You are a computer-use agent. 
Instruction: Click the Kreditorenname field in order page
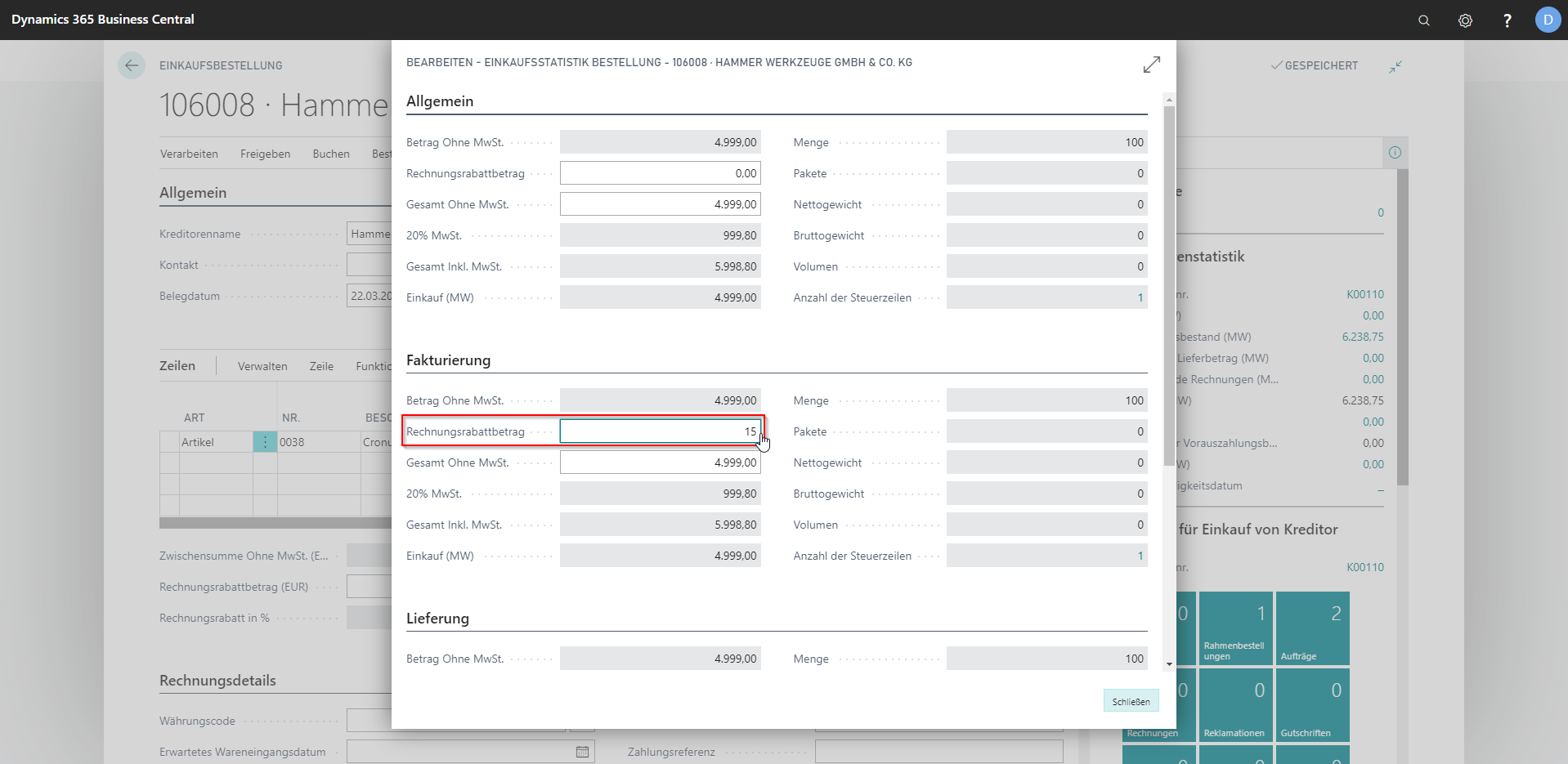coord(370,234)
